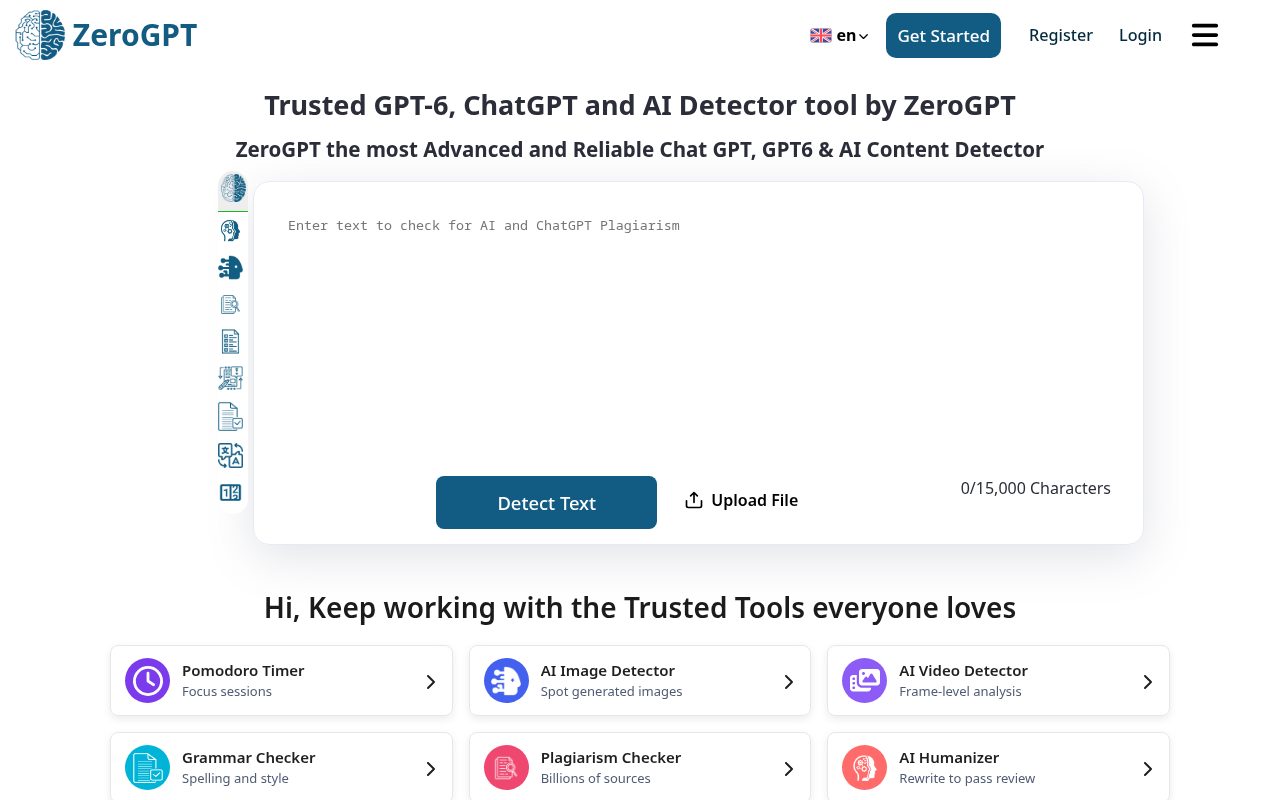Expand Grammar Checker chevron arrow

tap(431, 769)
